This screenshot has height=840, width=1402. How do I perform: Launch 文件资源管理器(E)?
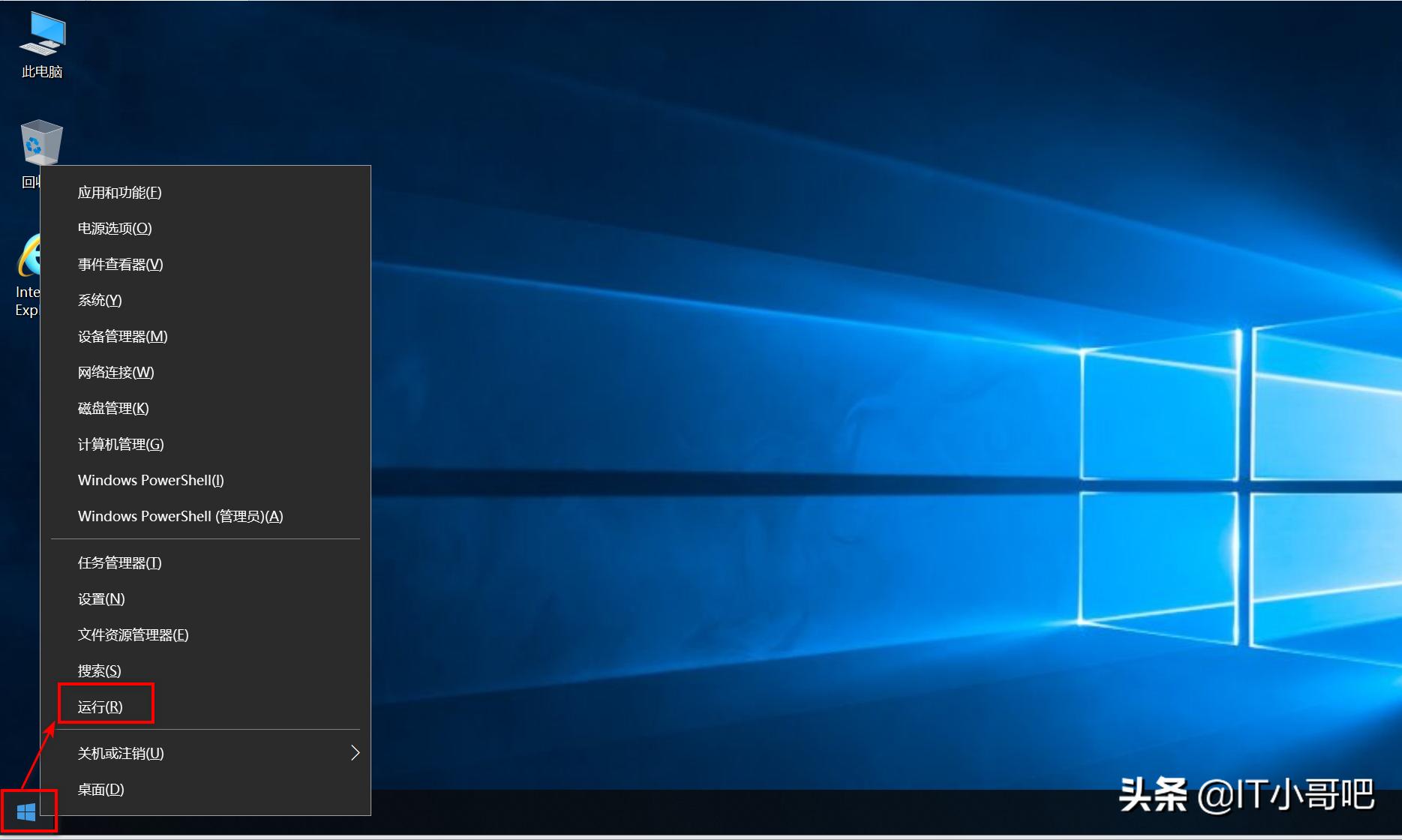[x=206, y=635]
